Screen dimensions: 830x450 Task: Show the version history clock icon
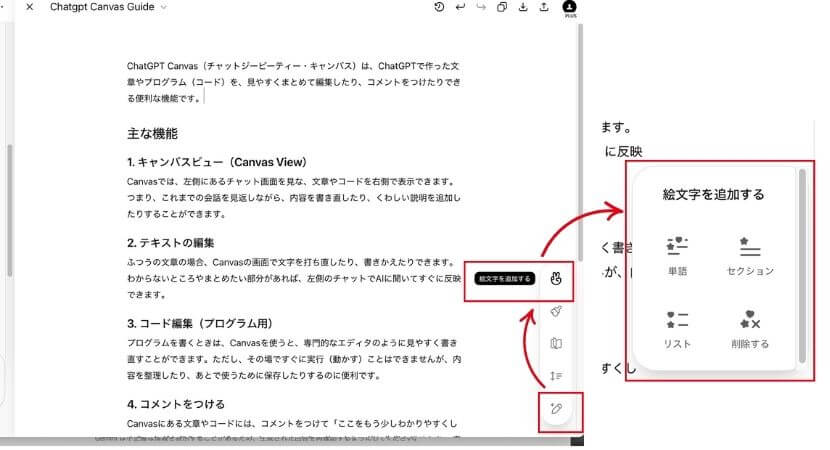pyautogui.click(x=439, y=7)
